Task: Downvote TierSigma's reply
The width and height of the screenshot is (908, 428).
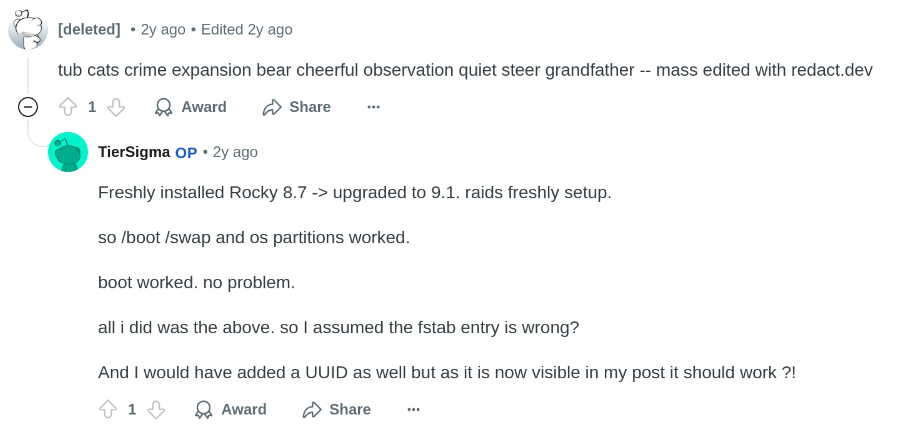Action: tap(156, 409)
